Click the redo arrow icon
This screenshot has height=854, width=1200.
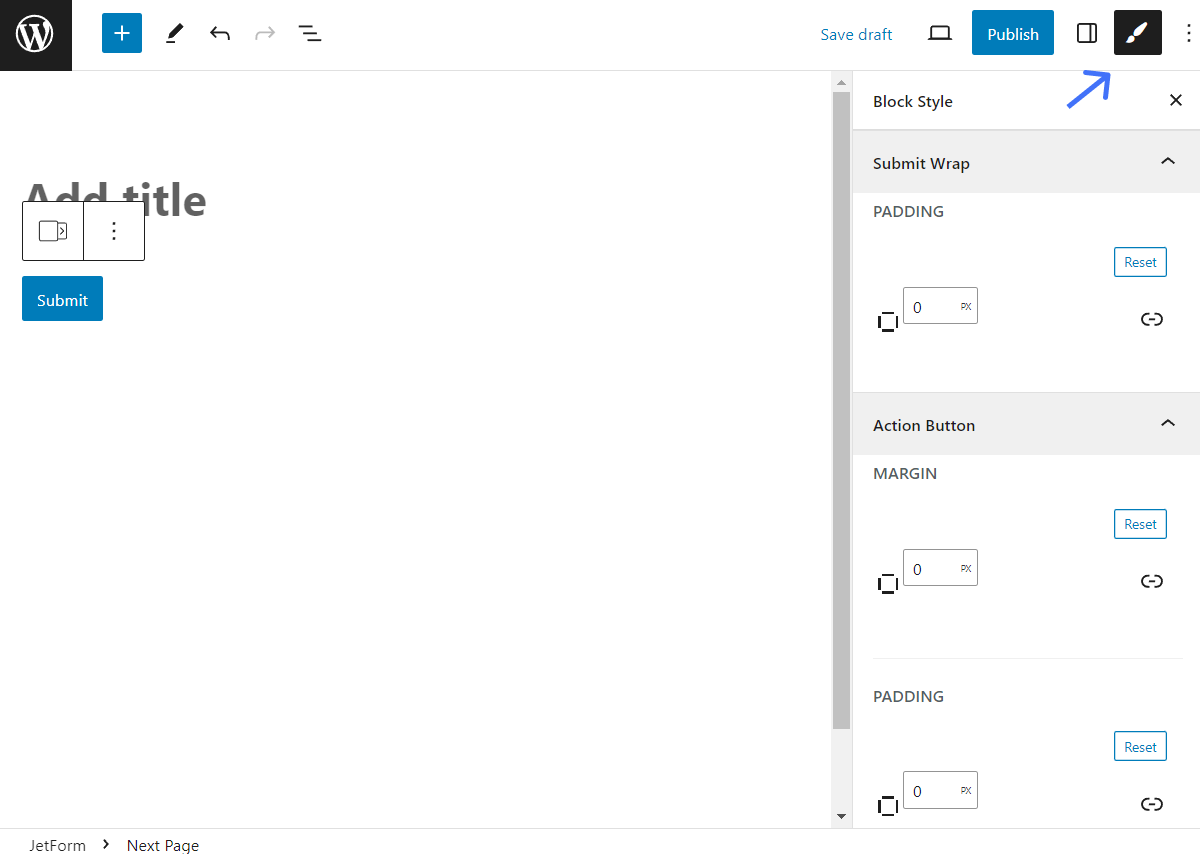click(x=264, y=33)
